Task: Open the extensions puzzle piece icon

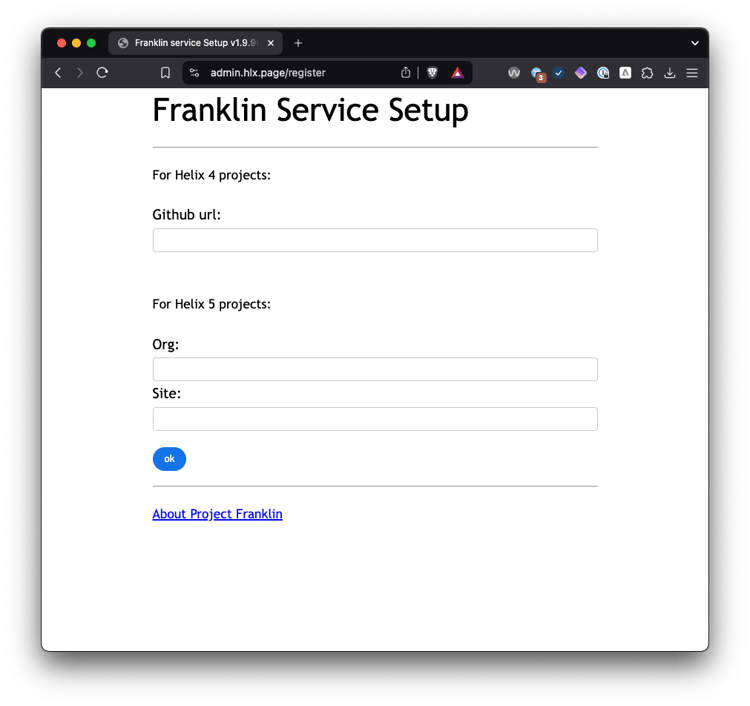Action: click(x=647, y=73)
